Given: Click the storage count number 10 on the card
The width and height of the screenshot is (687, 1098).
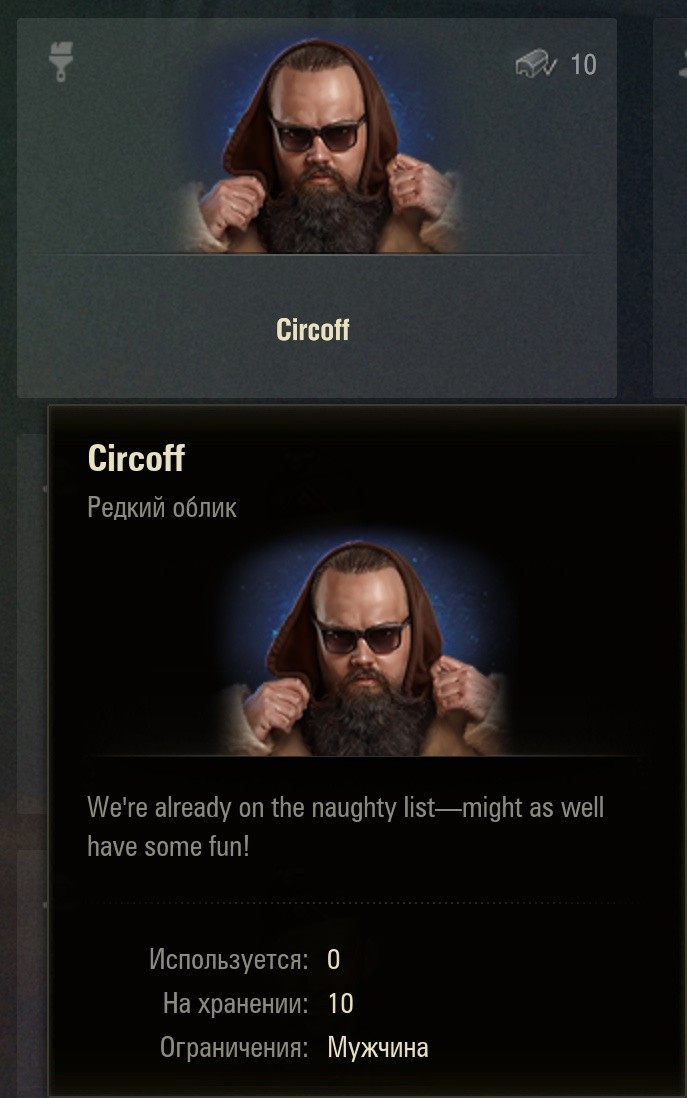Looking at the screenshot, I should 583,65.
